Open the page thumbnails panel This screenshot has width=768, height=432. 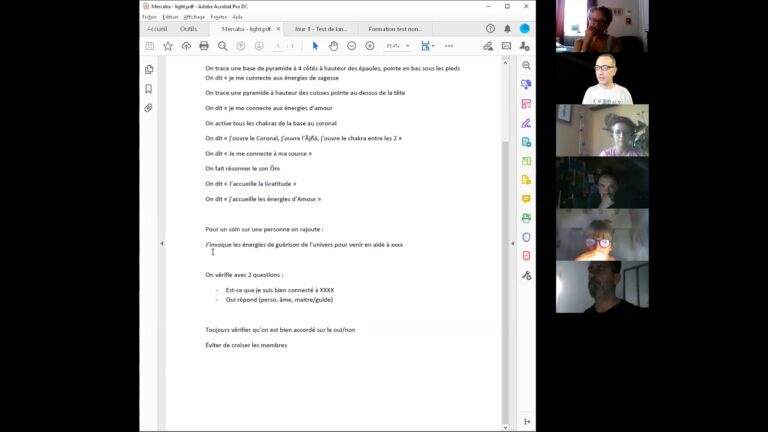[149, 70]
